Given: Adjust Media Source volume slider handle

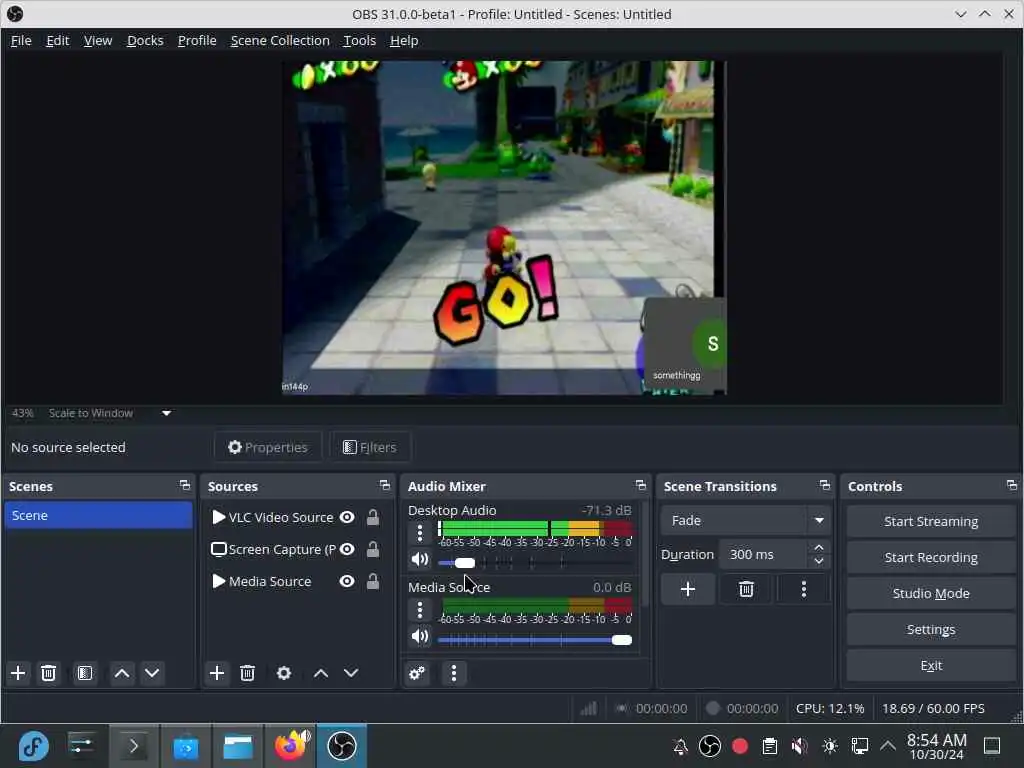Looking at the screenshot, I should point(622,640).
